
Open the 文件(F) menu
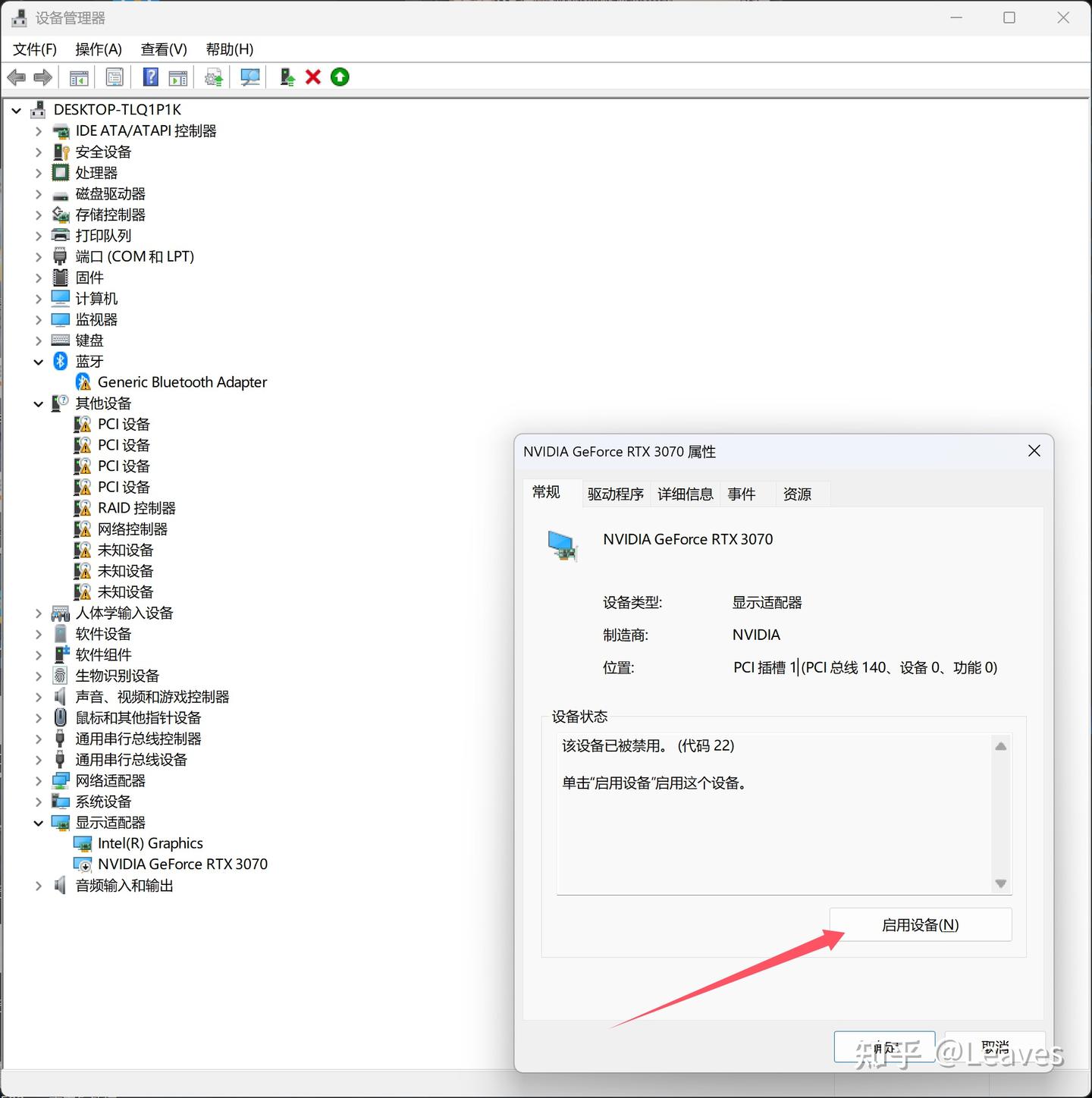point(35,49)
